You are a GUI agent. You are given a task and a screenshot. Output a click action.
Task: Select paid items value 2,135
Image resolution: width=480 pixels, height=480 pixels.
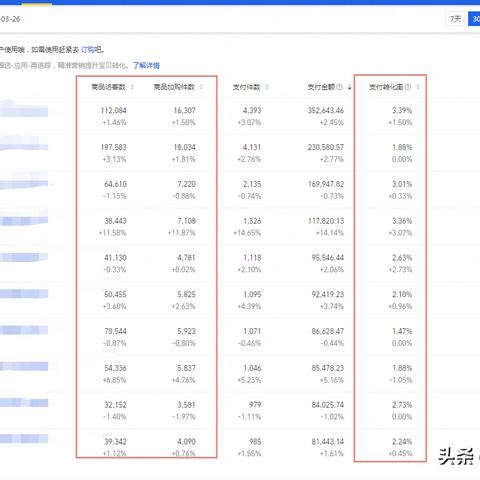tap(252, 184)
